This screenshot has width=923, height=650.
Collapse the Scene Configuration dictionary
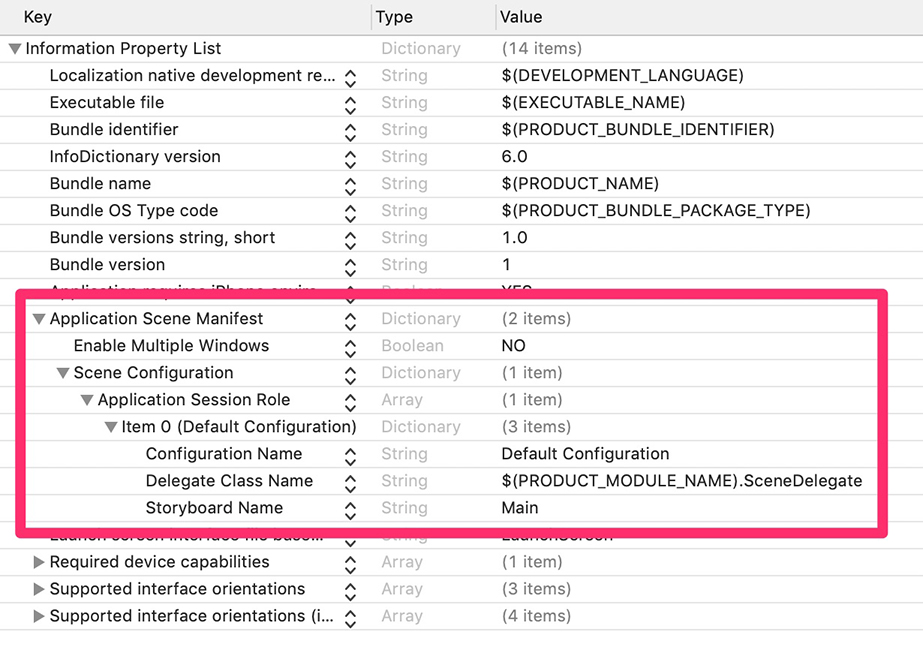[x=63, y=373]
